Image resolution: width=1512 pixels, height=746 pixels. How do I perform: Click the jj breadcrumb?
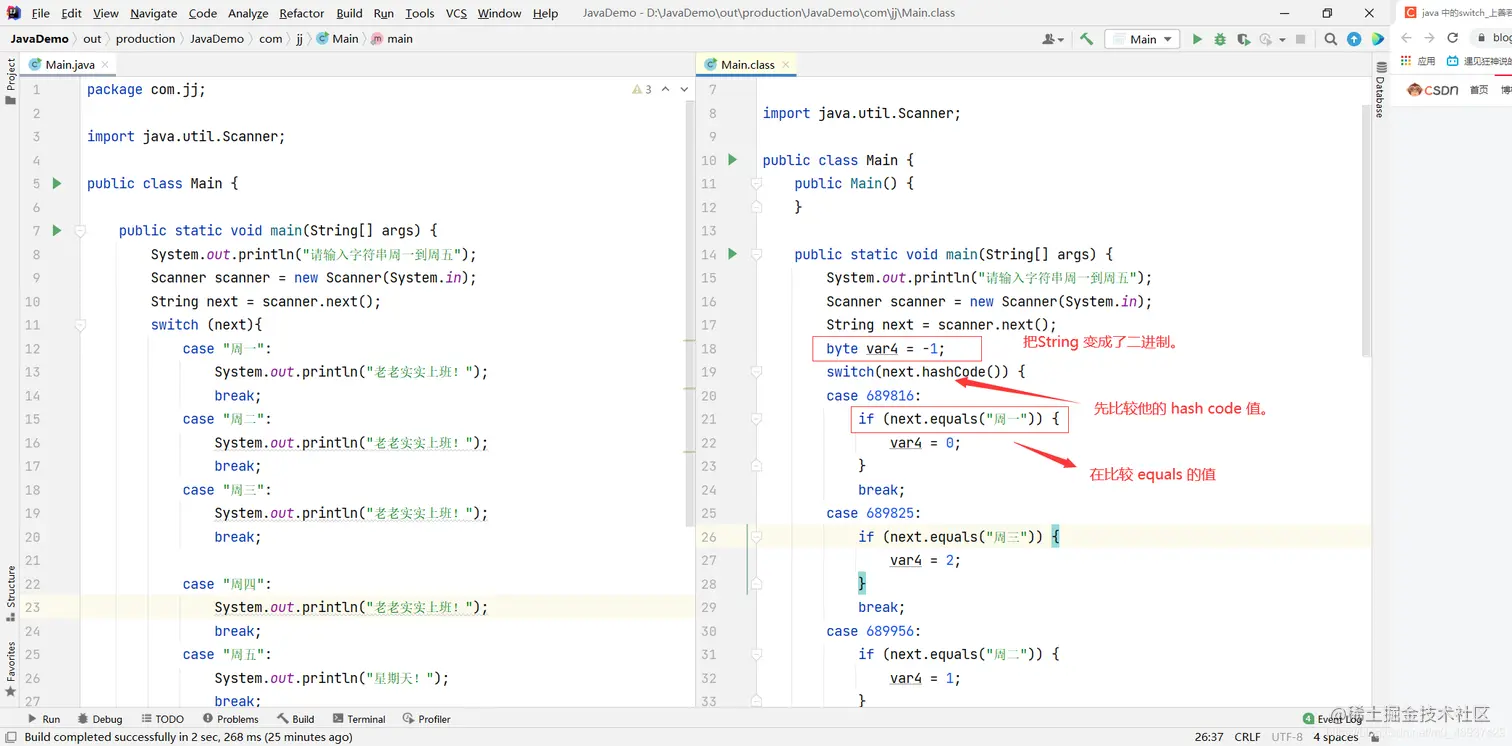pos(299,39)
